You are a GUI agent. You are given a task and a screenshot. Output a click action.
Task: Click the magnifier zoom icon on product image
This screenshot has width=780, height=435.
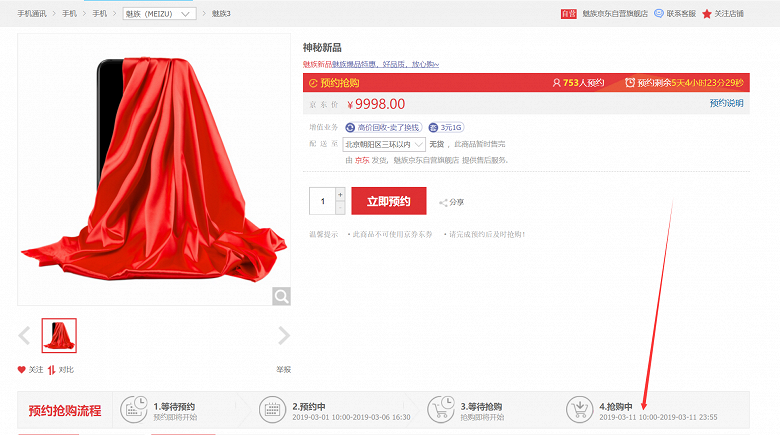tap(281, 297)
